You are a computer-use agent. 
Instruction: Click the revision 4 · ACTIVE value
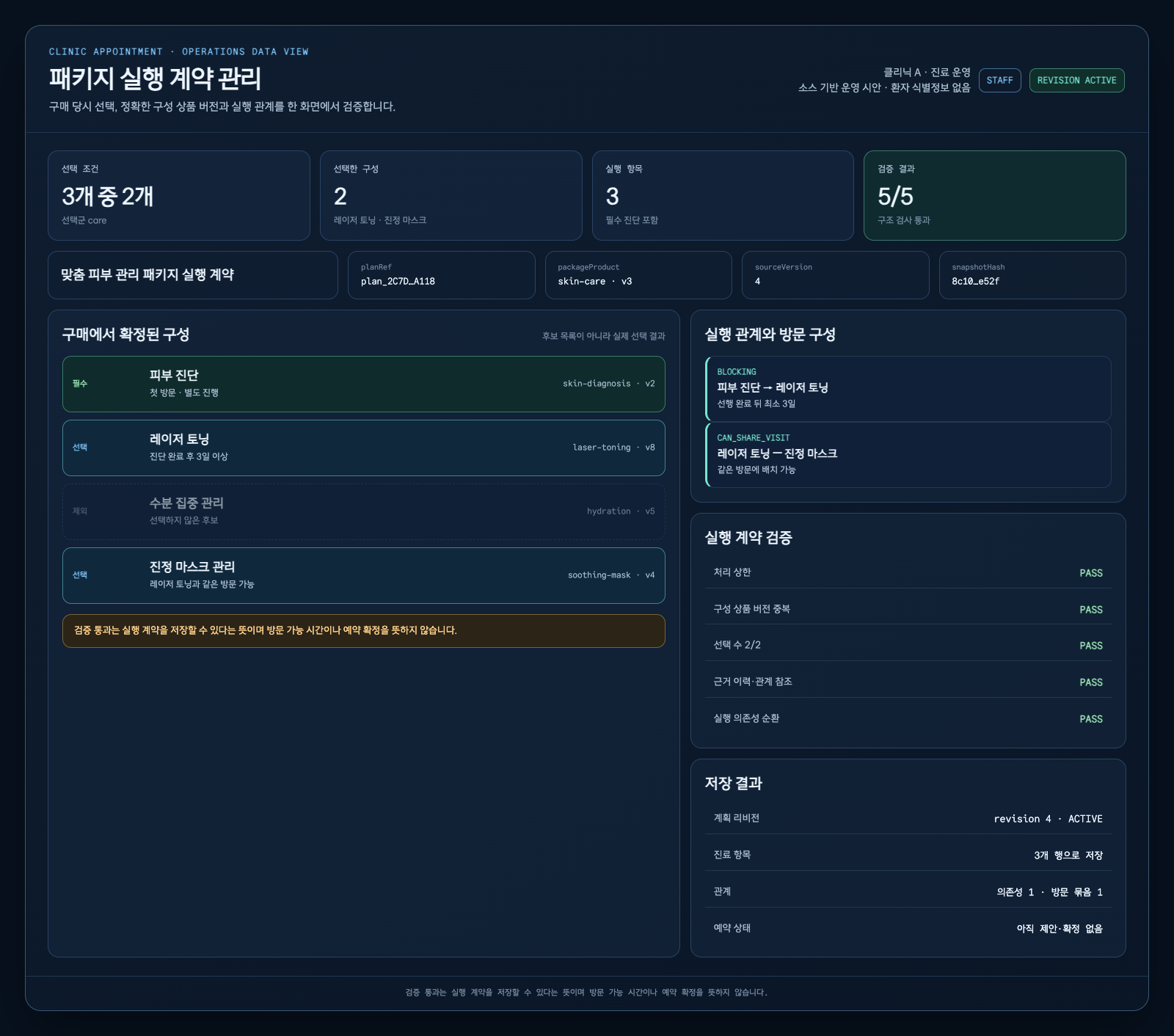pos(1048,819)
